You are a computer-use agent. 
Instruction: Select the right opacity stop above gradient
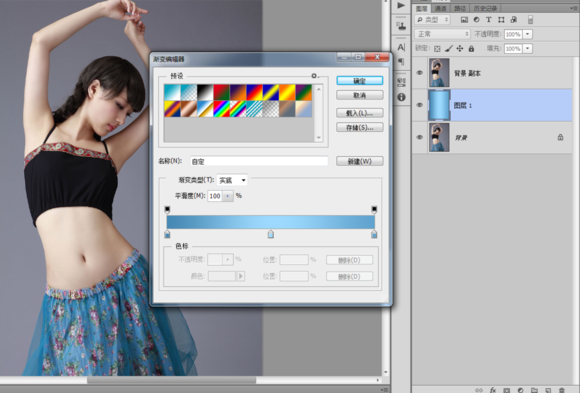pos(374,210)
